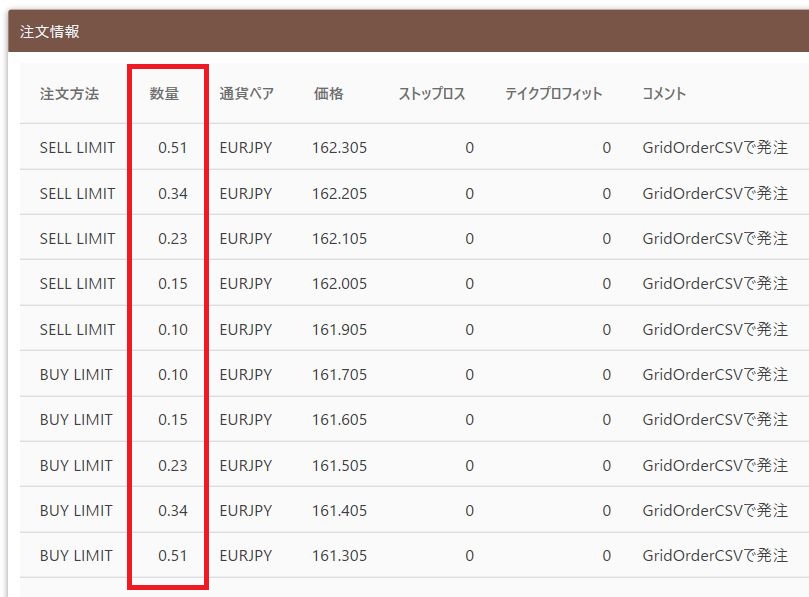The height and width of the screenshot is (597, 809).
Task: Click the price 161.405
Action: pyautogui.click(x=339, y=510)
